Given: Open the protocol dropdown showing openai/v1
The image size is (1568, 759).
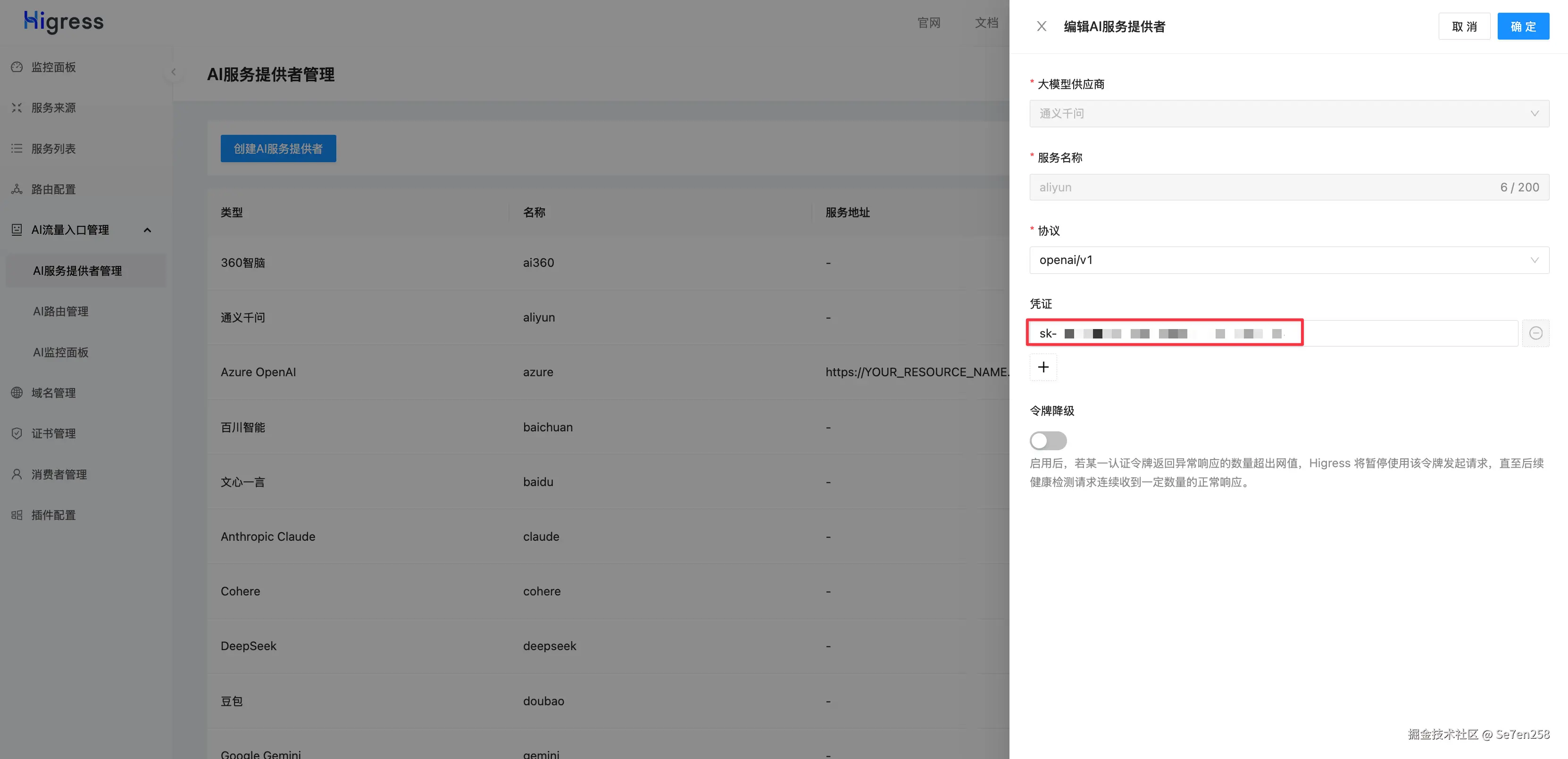Looking at the screenshot, I should pos(1289,260).
